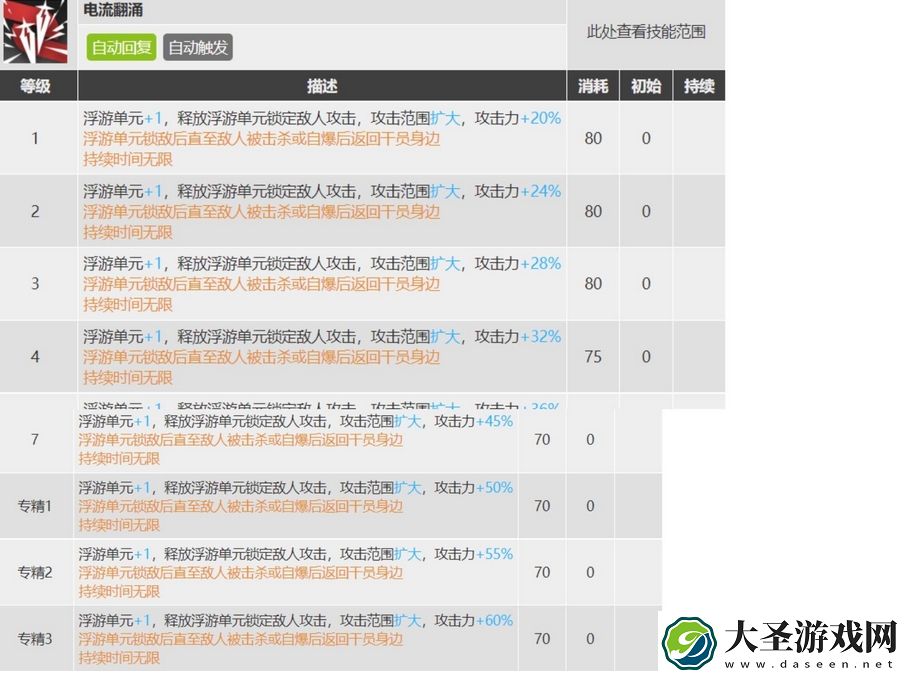
Task: Click 持续时间无限 text in level 7 row
Action: click(119, 459)
